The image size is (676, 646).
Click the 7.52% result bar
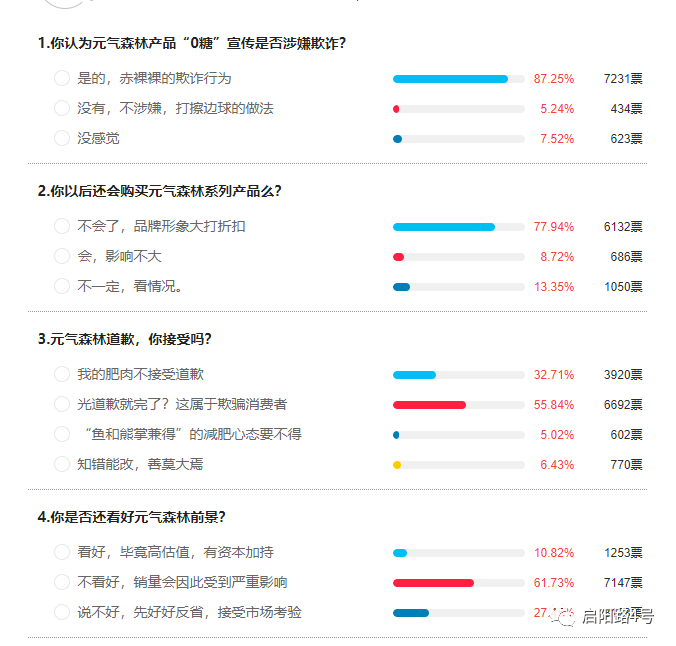pyautogui.click(x=459, y=139)
